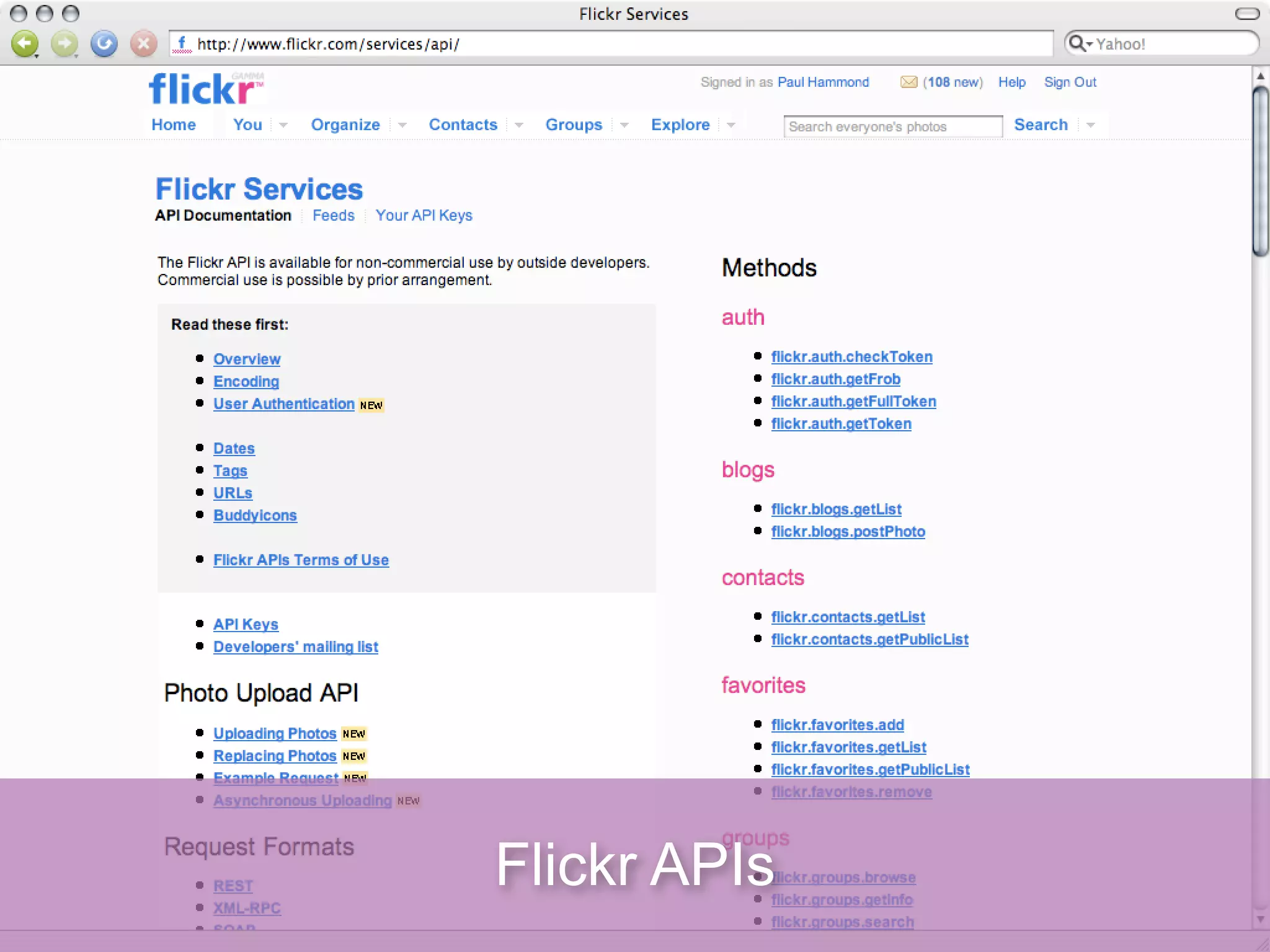1270x952 pixels.
Task: Switch to the Feeds tab
Action: click(x=334, y=215)
